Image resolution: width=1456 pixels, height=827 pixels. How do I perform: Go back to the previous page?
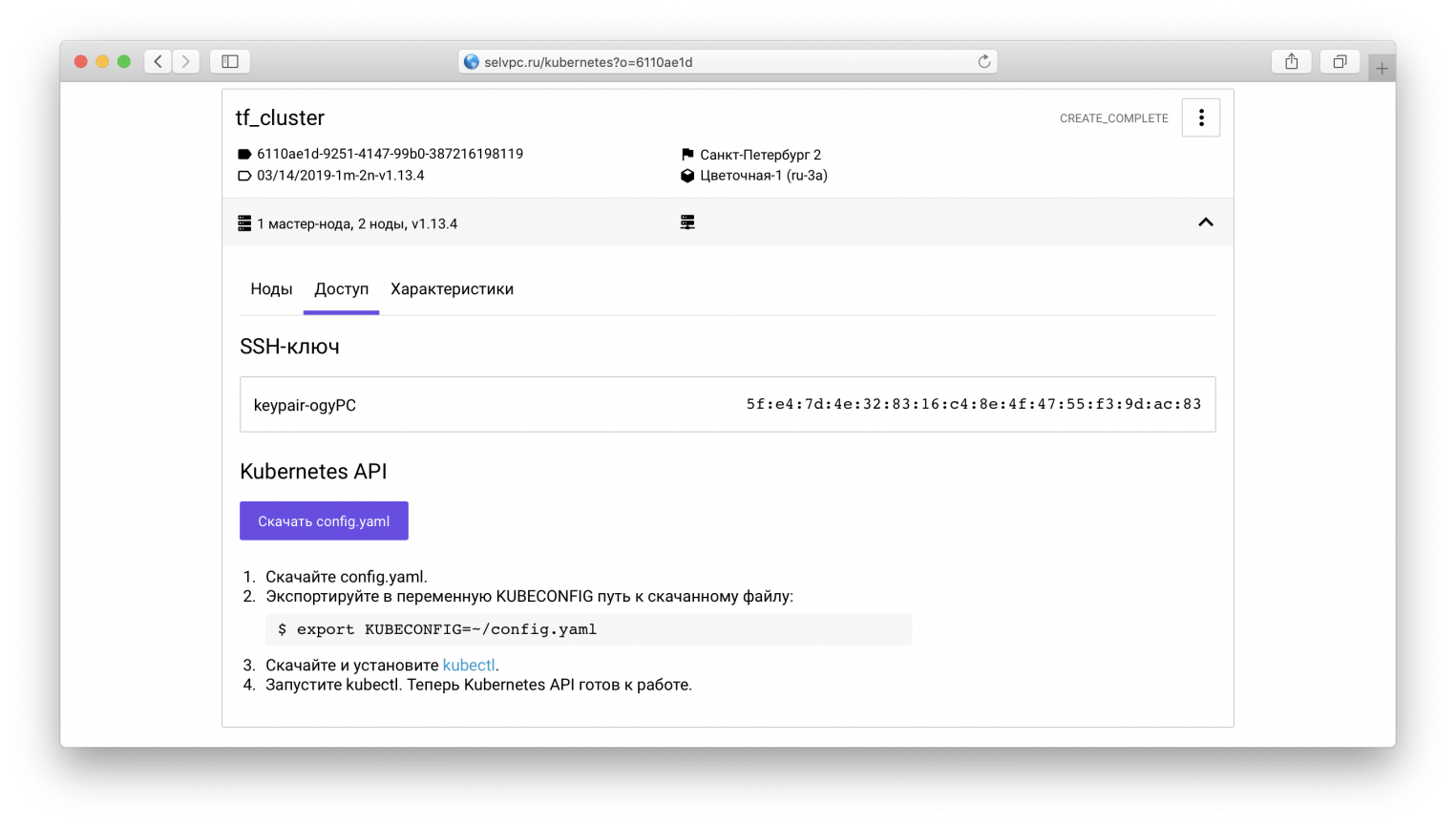[x=158, y=62]
